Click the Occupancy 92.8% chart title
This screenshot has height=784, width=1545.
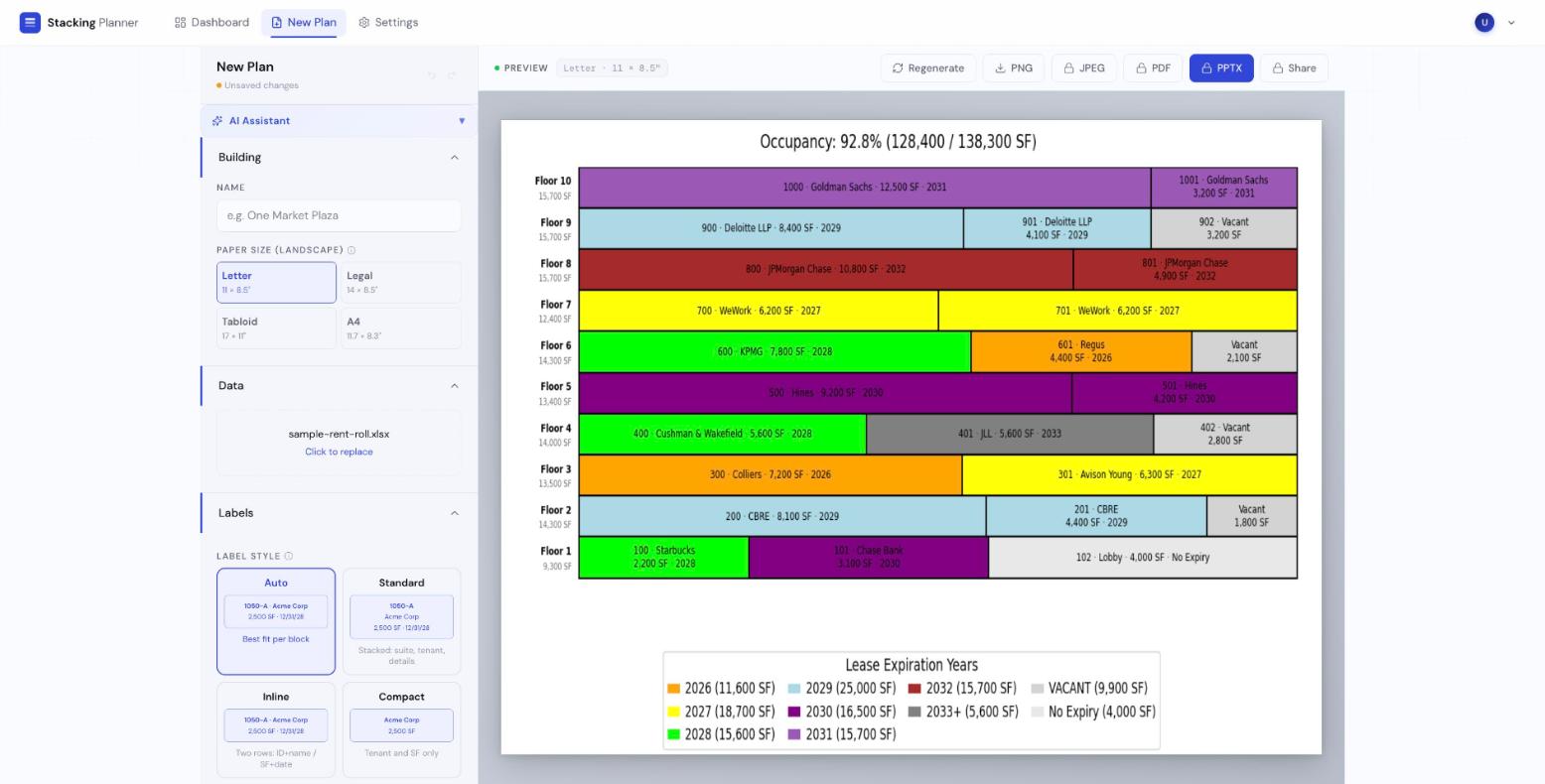pos(898,142)
